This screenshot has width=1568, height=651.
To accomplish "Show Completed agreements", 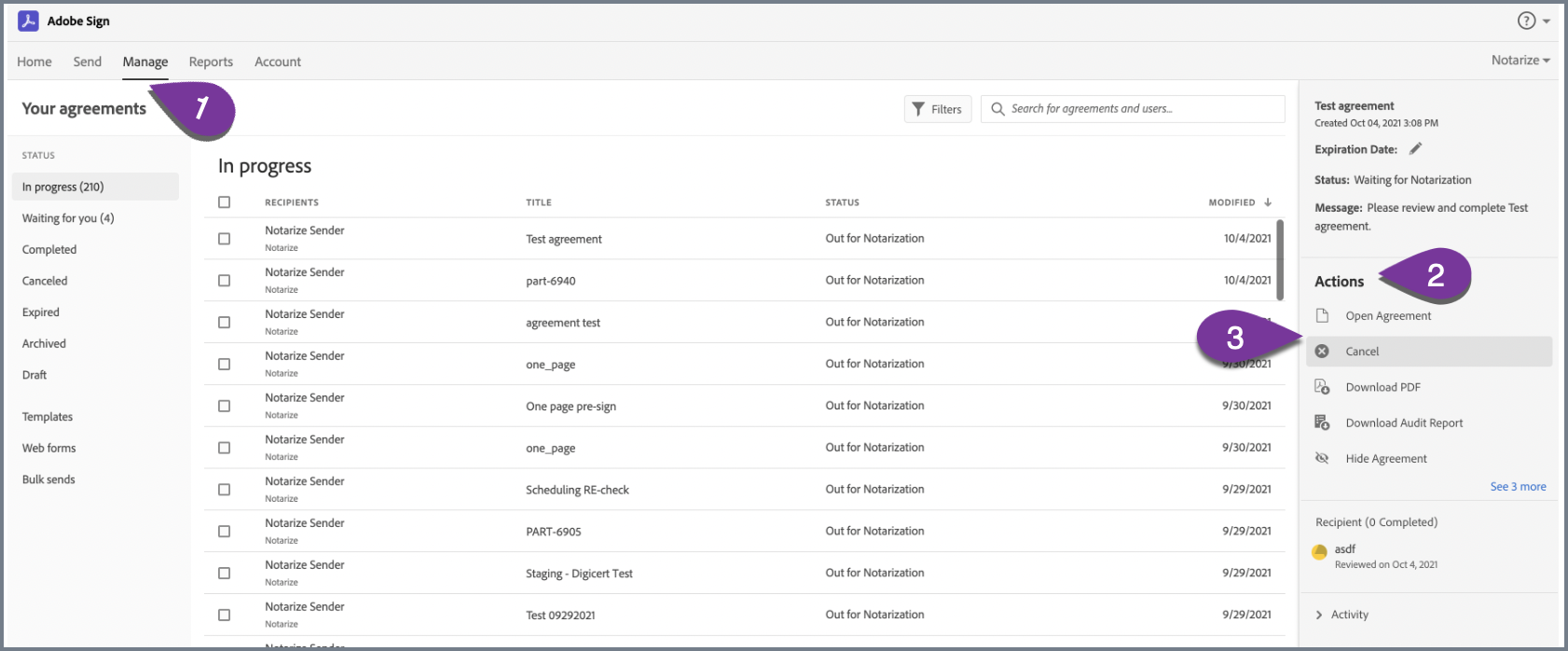I will (49, 250).
